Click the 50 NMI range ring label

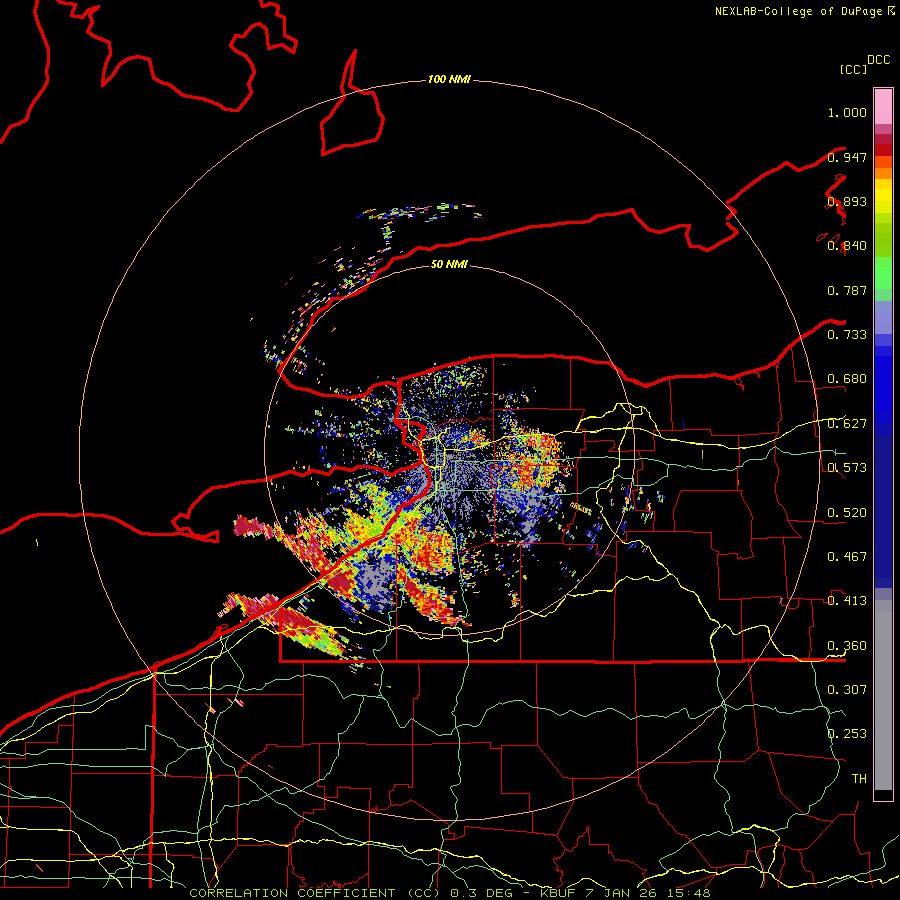point(449,264)
